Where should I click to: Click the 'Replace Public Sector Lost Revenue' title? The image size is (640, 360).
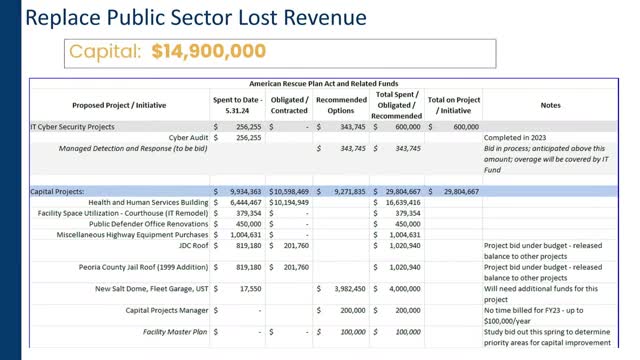point(196,18)
